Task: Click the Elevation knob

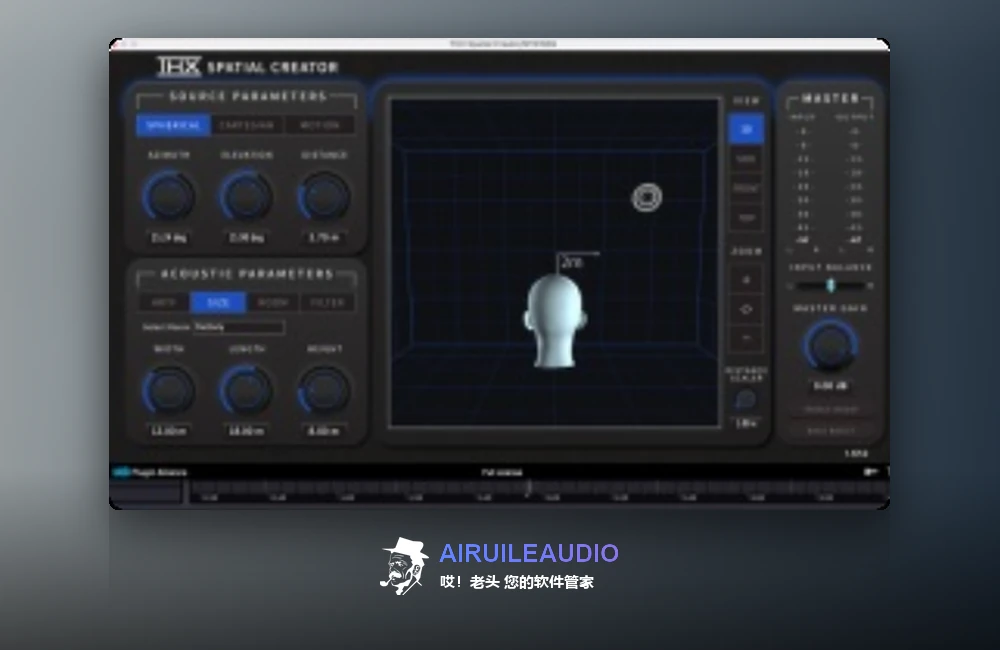Action: tap(246, 196)
